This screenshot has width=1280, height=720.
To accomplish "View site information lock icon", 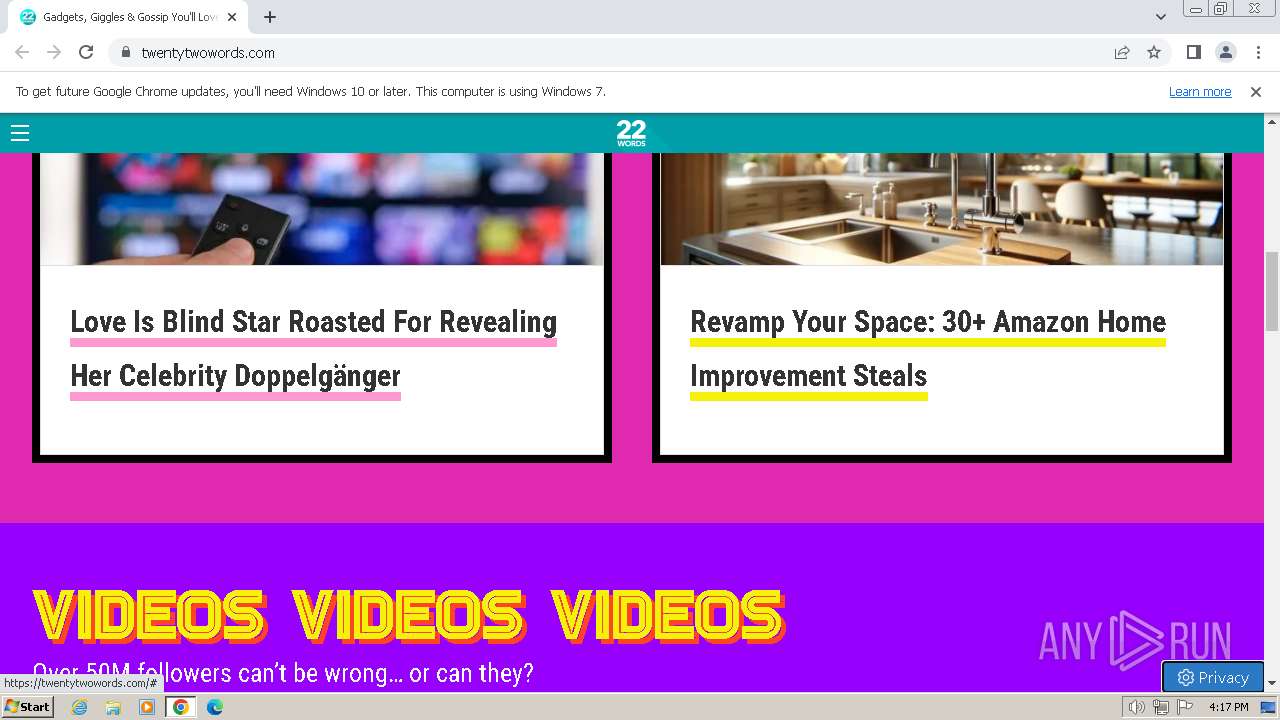I will [x=125, y=52].
